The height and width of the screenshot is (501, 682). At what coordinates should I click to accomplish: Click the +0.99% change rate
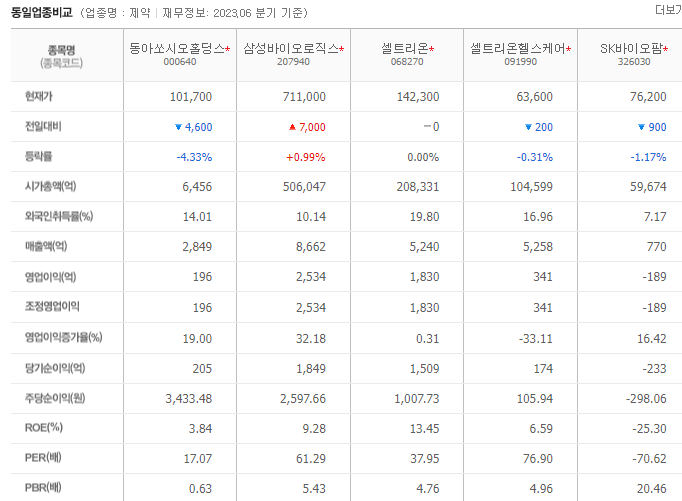[x=305, y=157]
